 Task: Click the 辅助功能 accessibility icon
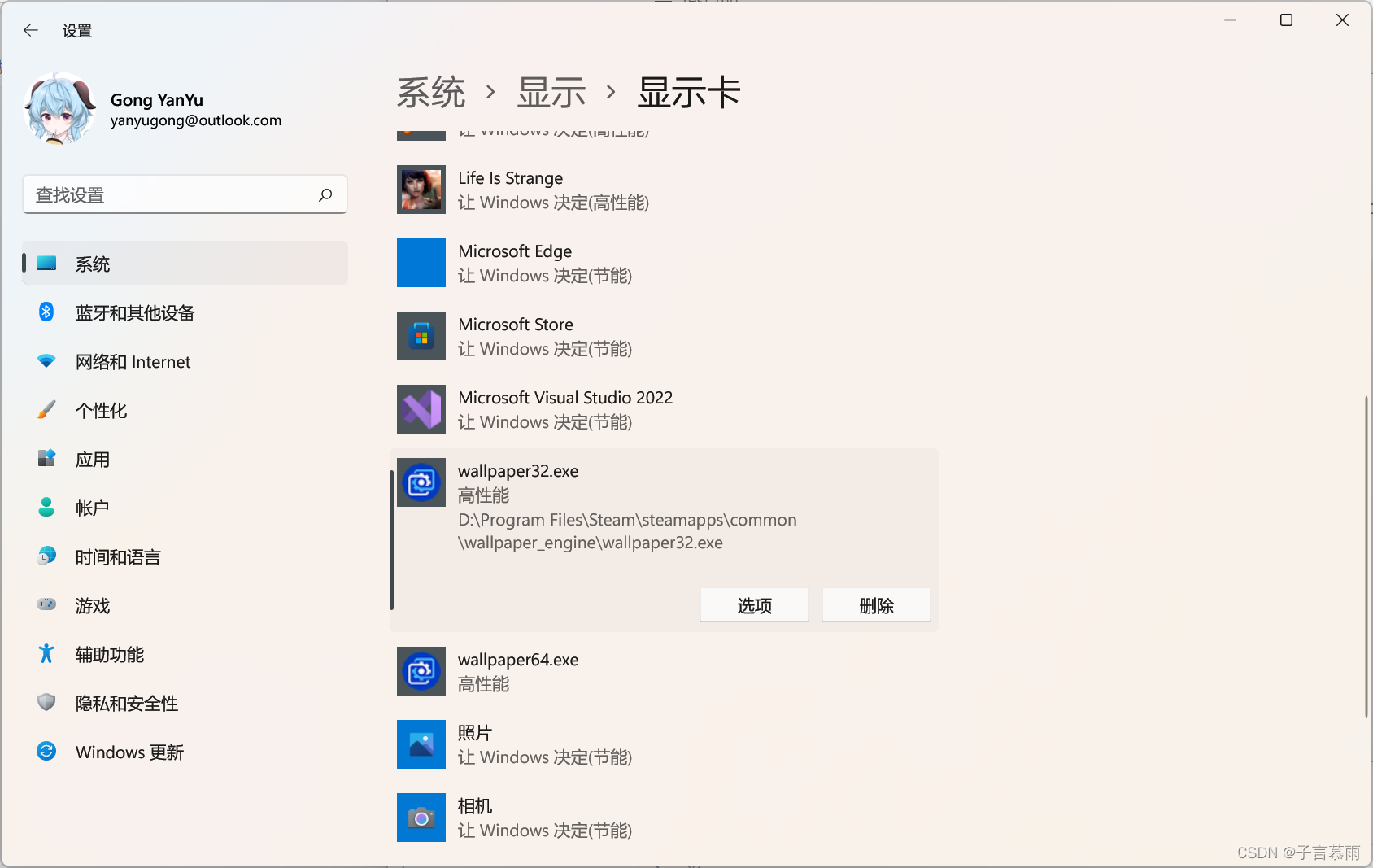[x=46, y=654]
